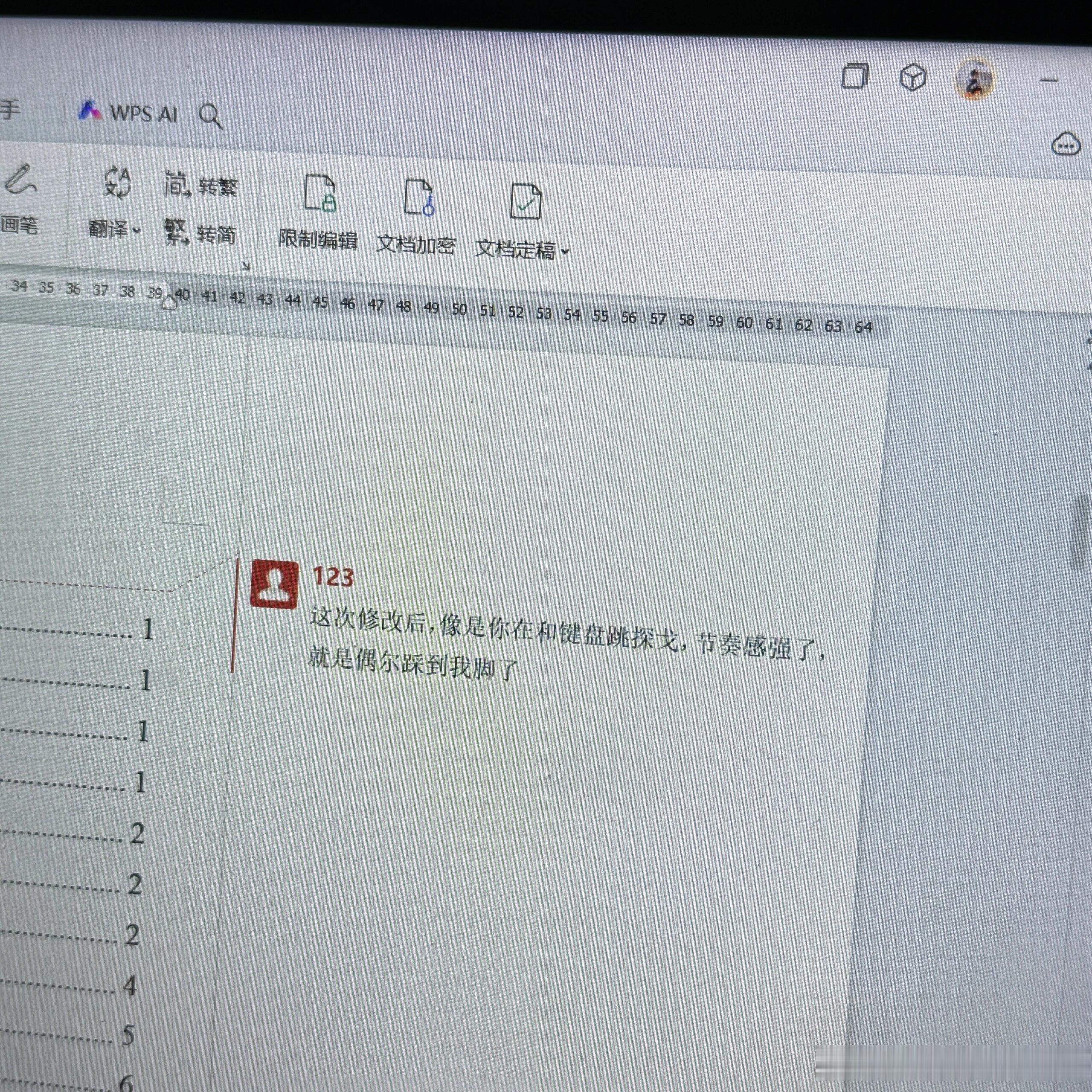This screenshot has height=1092, width=1092.
Task: Open the search magnifier icon
Action: pyautogui.click(x=210, y=116)
